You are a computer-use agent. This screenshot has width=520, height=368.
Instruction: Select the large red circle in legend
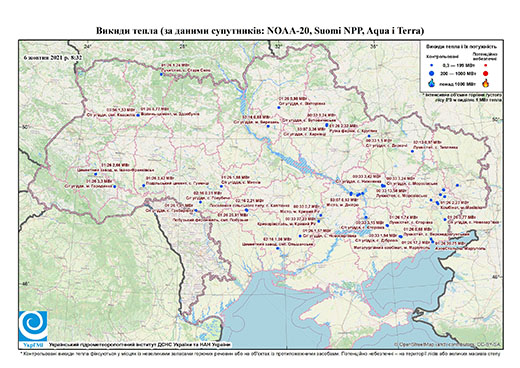(x=486, y=73)
